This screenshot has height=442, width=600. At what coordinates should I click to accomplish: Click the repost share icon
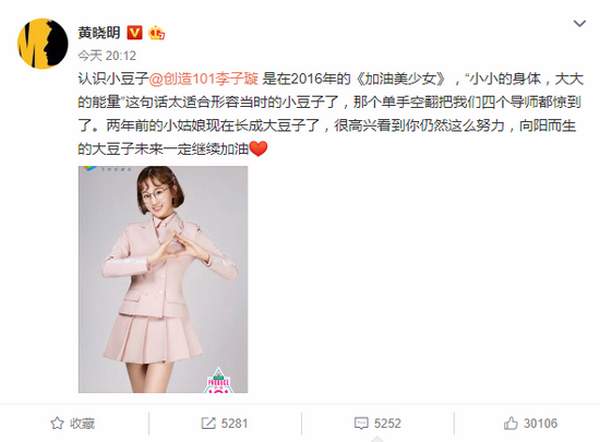point(208,423)
